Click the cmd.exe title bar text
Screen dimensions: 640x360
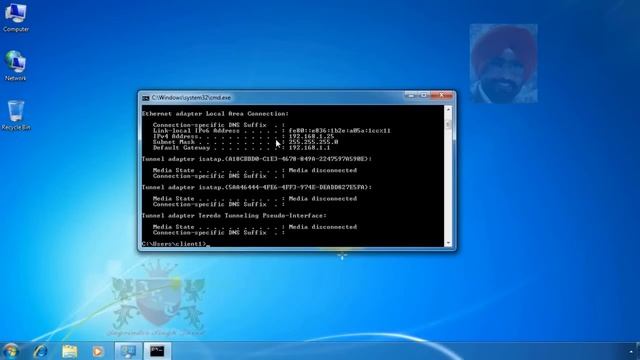click(191, 98)
